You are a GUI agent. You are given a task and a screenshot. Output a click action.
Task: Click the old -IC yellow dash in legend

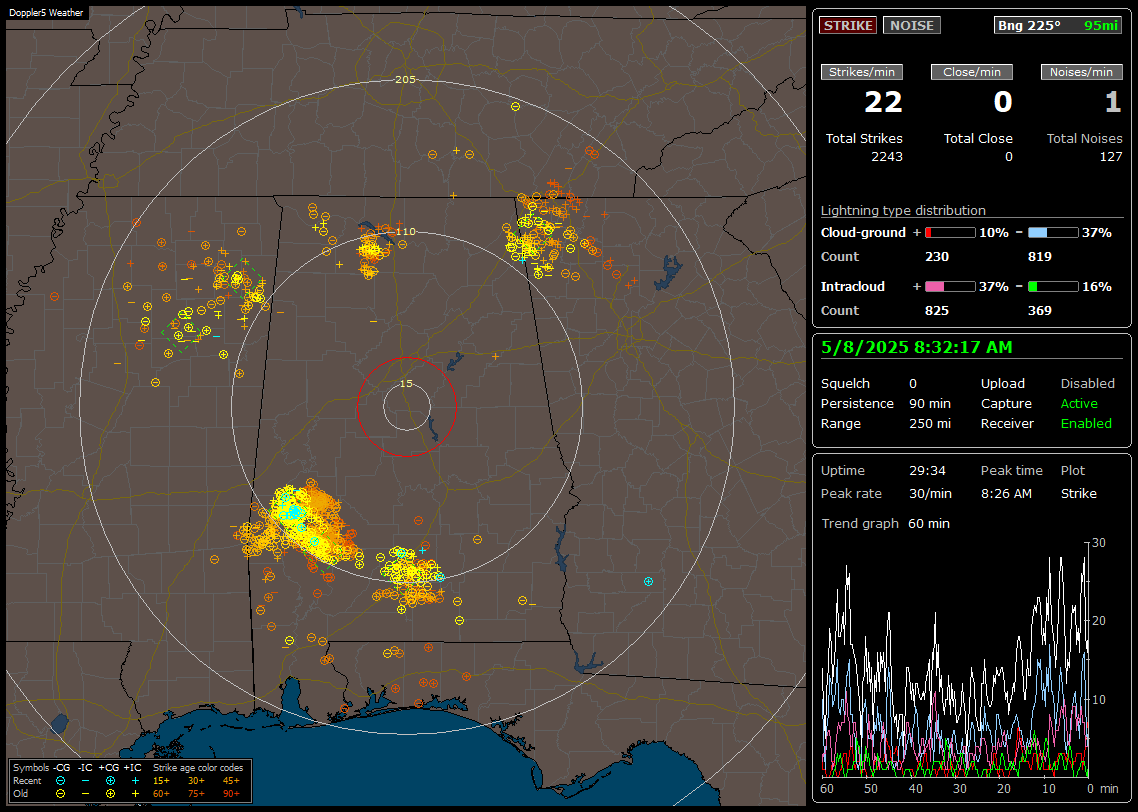pos(85,794)
